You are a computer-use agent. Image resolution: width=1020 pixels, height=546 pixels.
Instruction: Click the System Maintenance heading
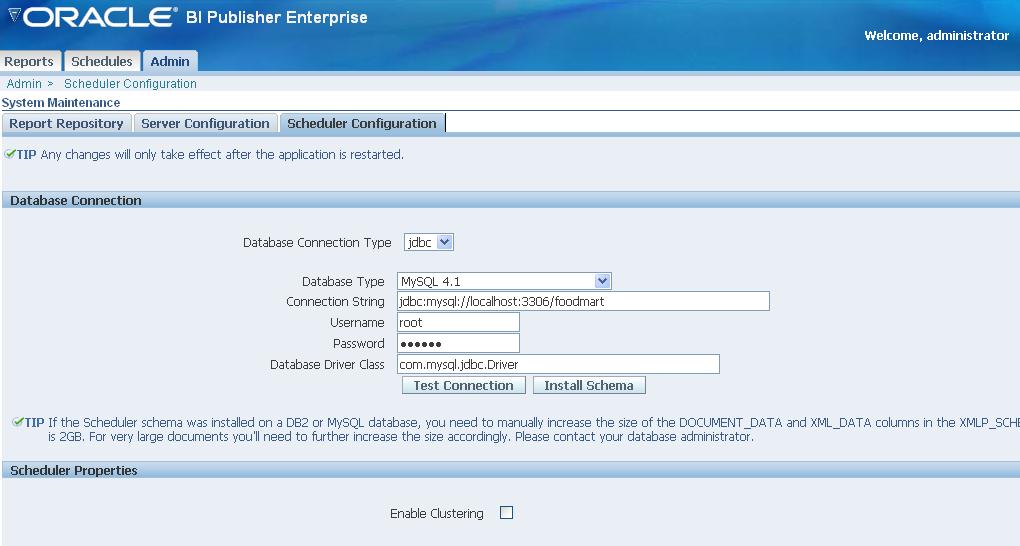coord(60,103)
